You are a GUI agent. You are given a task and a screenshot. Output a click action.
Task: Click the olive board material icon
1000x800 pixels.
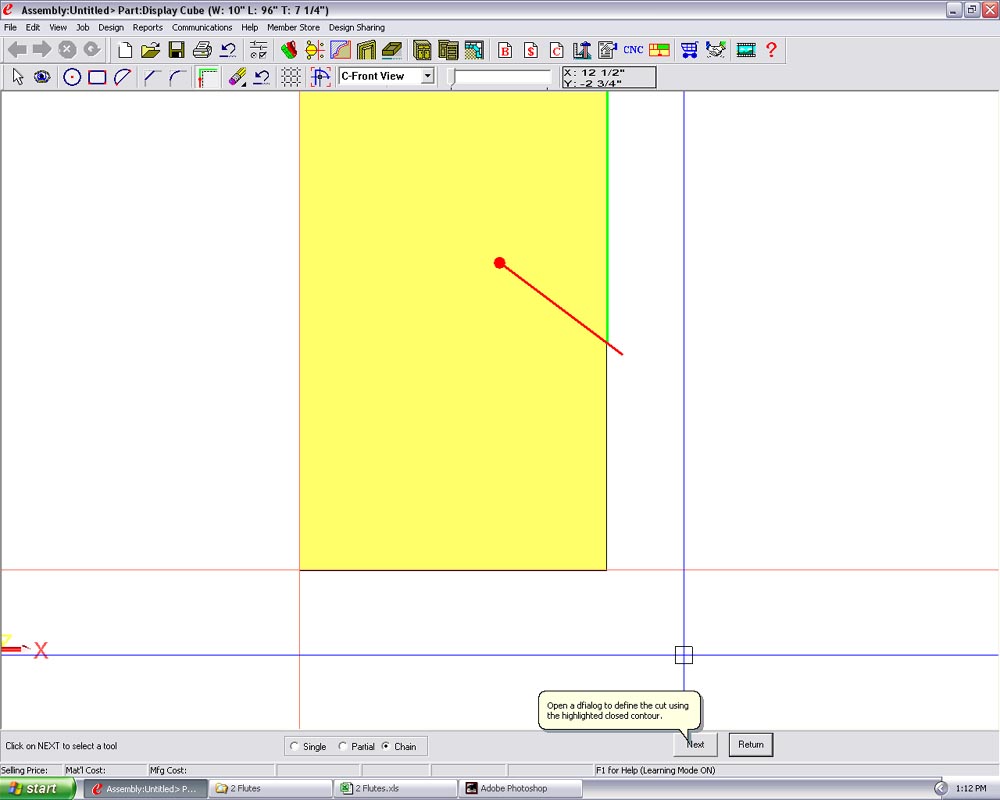pyautogui.click(x=392, y=50)
